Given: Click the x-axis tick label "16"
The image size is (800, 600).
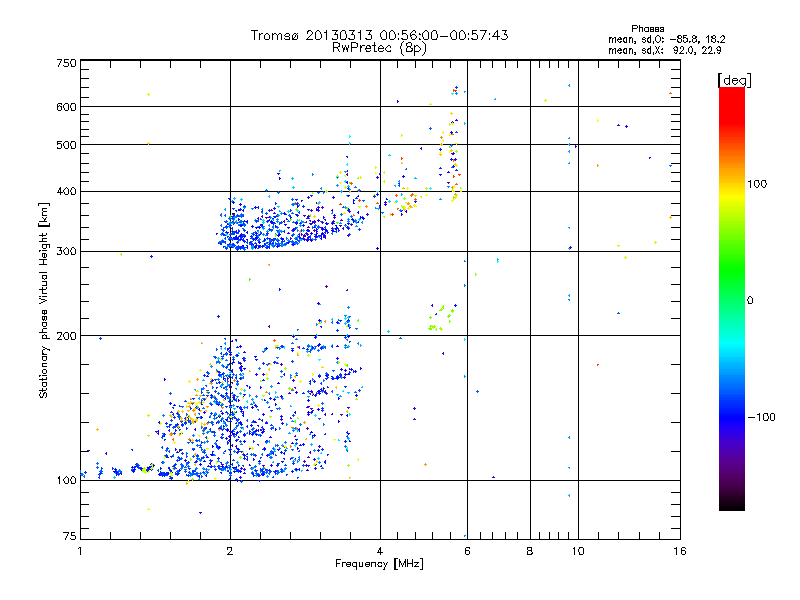Looking at the screenshot, I should pos(680,551).
